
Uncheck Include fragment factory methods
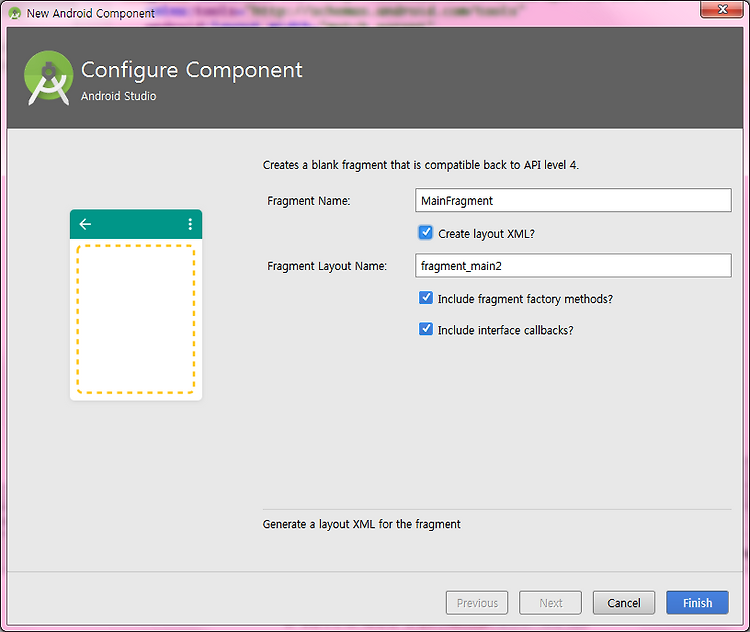(426, 298)
